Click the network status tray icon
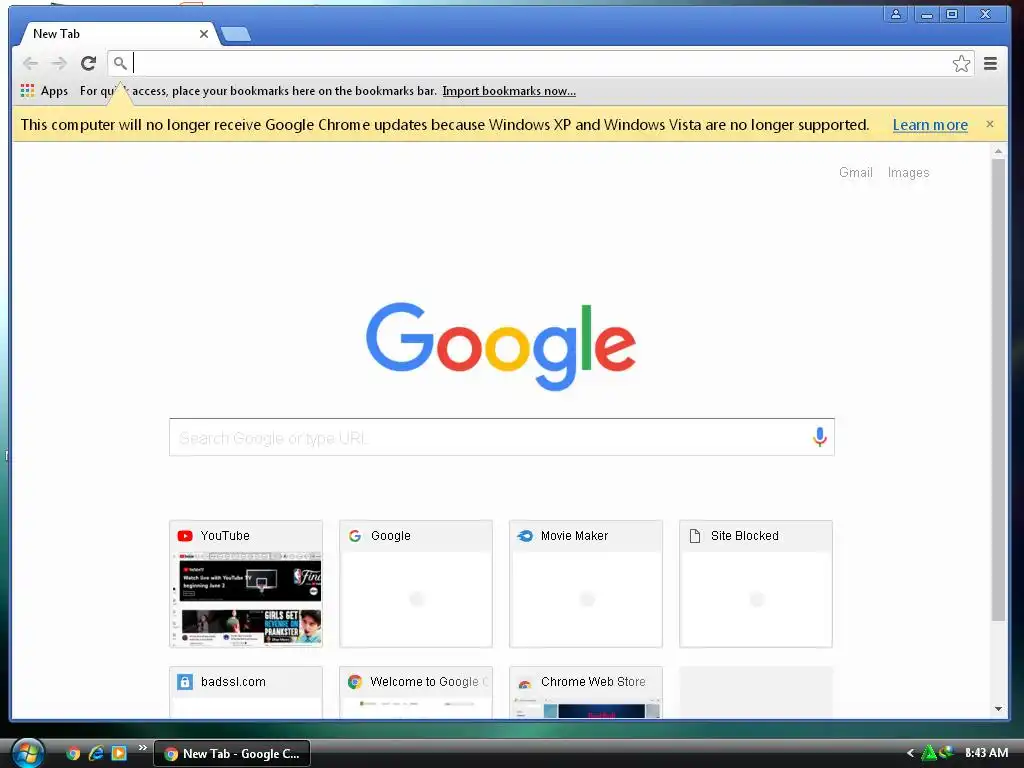This screenshot has width=1024, height=768. pyautogui.click(x=946, y=752)
